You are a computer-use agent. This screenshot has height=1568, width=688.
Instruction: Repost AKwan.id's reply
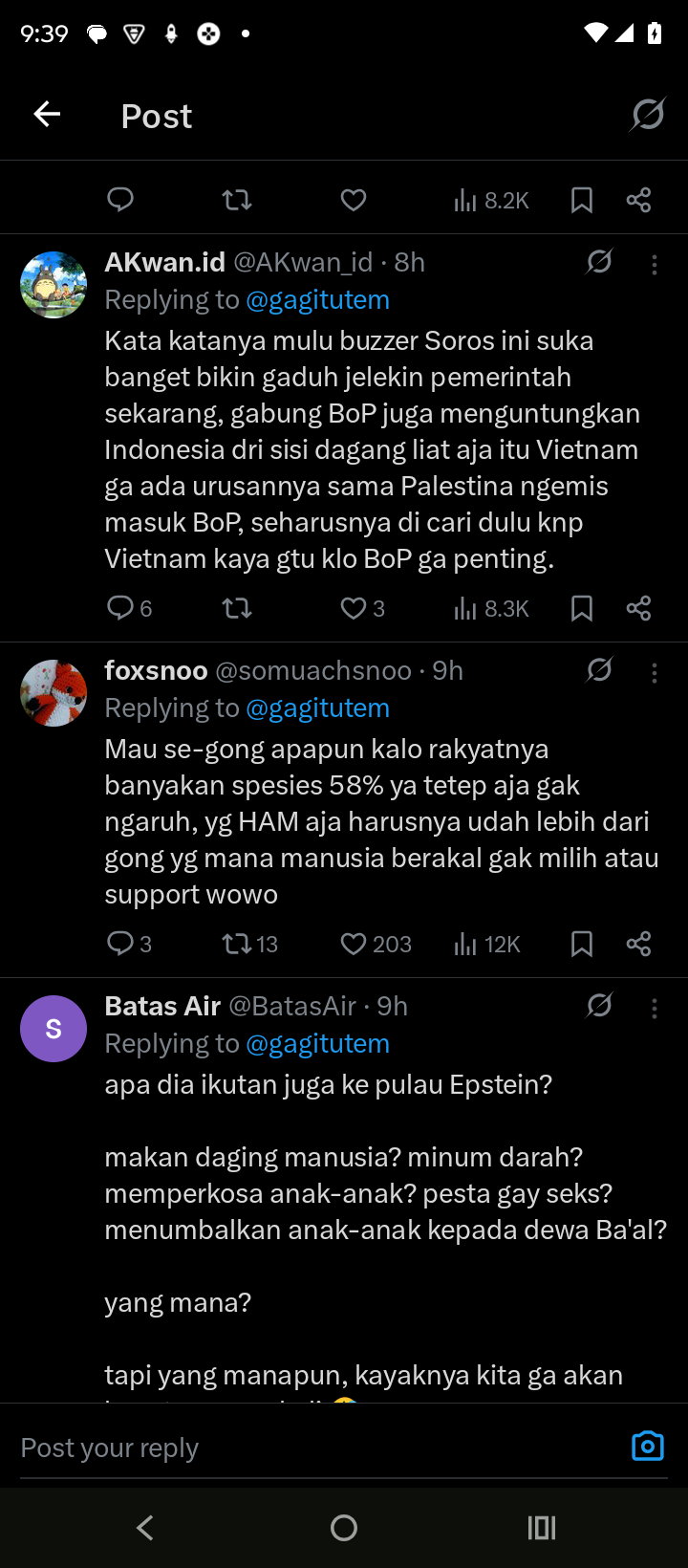pyautogui.click(x=237, y=608)
